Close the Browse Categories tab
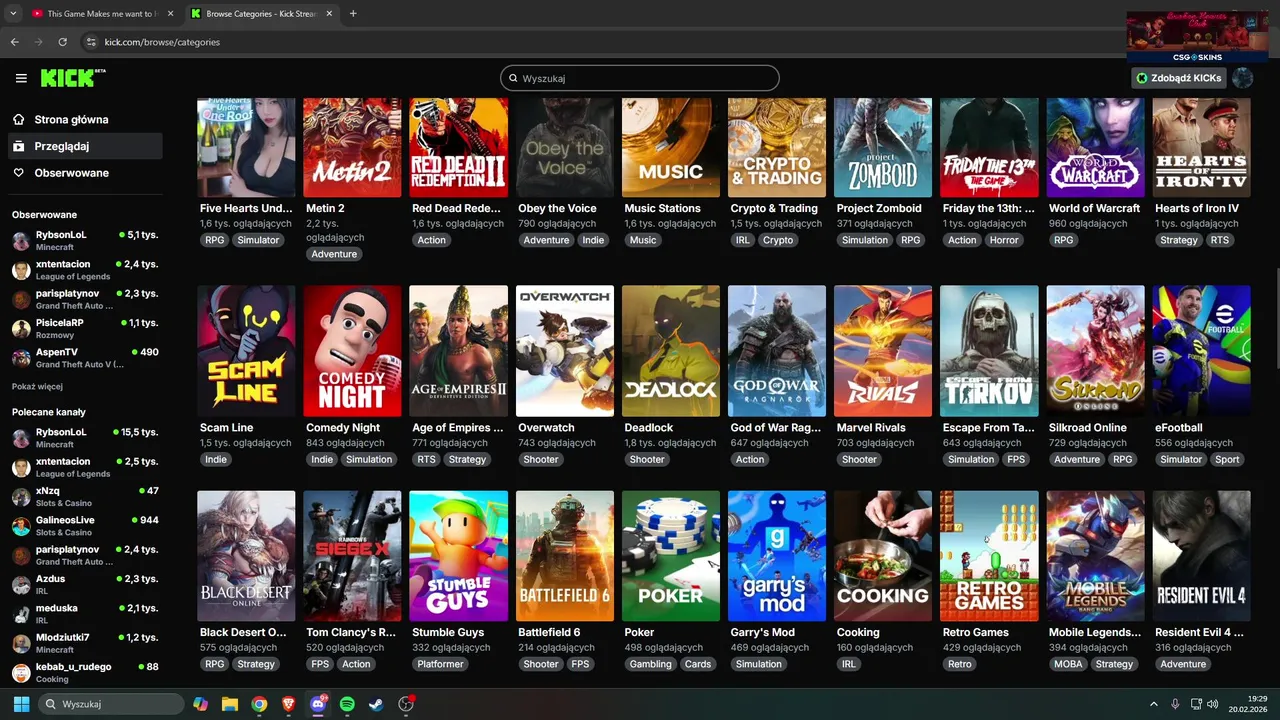1280x720 pixels. pyautogui.click(x=328, y=14)
